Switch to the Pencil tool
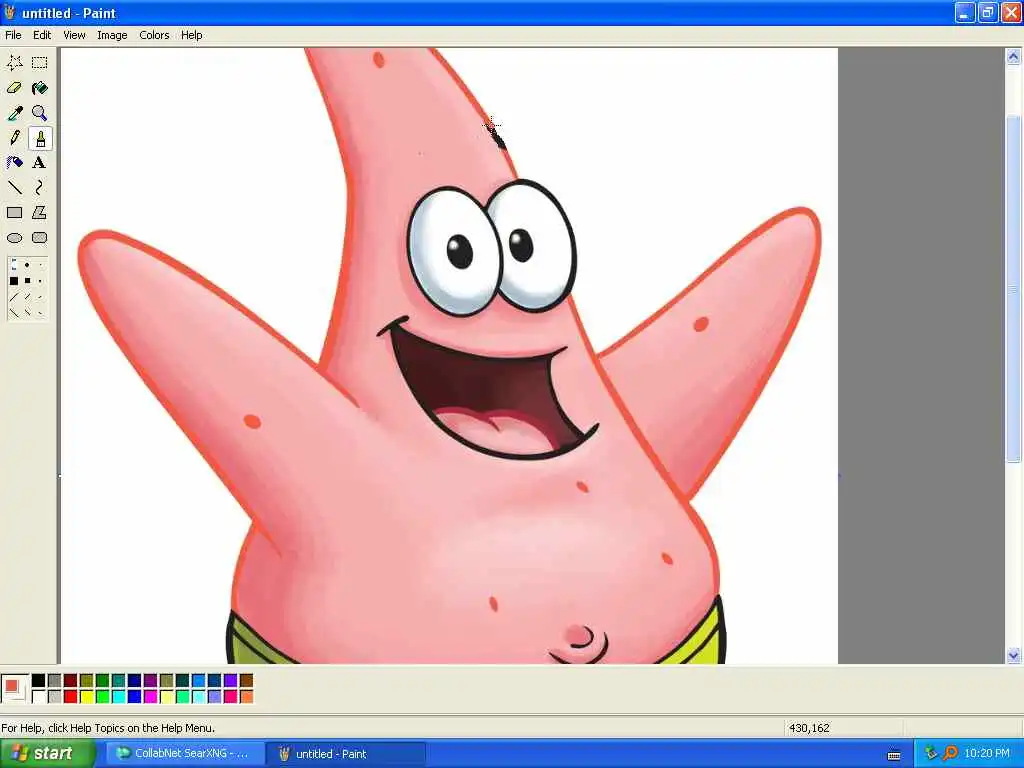The width and height of the screenshot is (1024, 768). [14, 138]
